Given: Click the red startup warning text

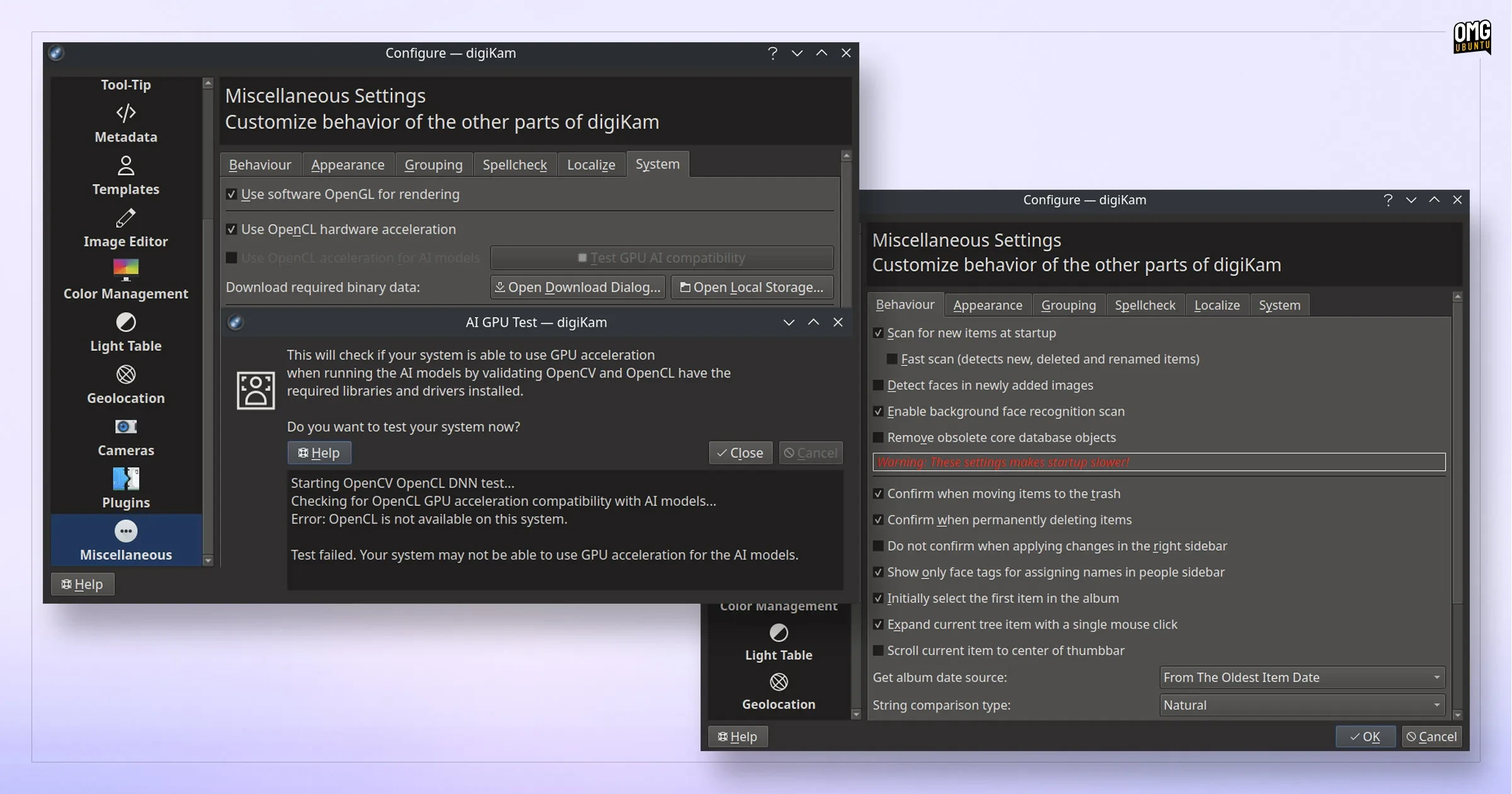Looking at the screenshot, I should coord(1003,463).
